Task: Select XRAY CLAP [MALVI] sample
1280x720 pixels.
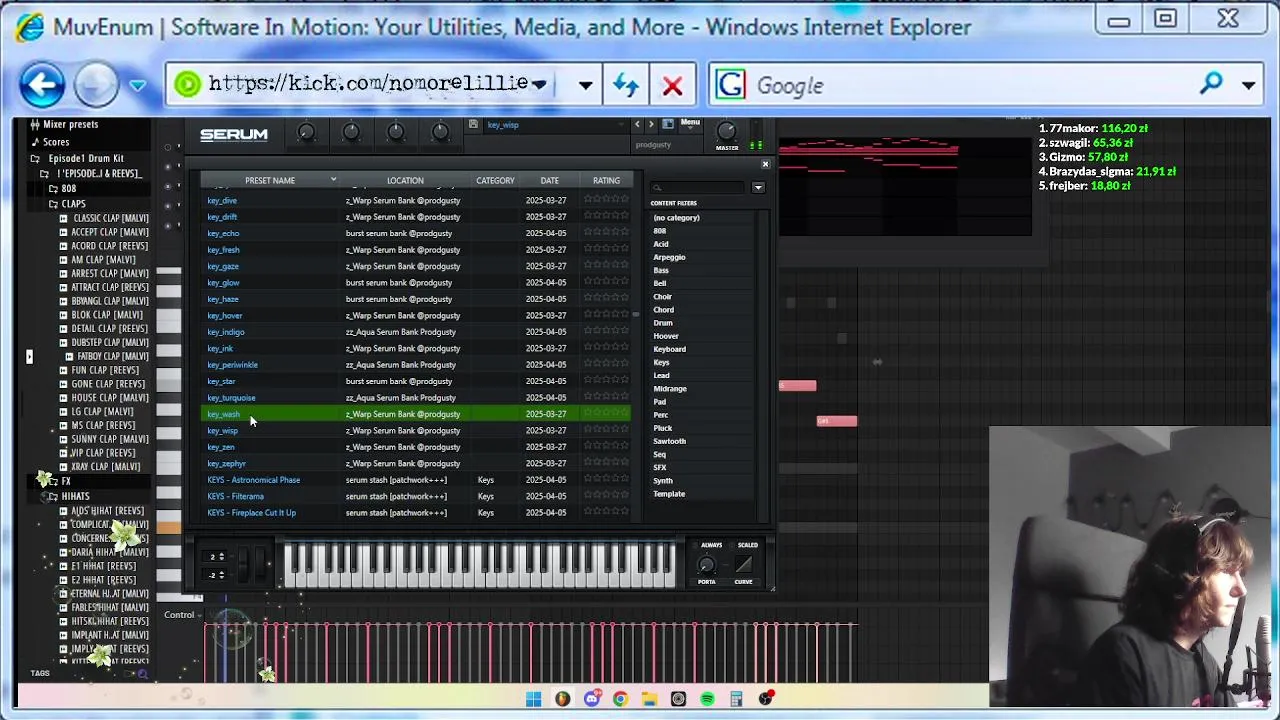Action: (x=105, y=467)
